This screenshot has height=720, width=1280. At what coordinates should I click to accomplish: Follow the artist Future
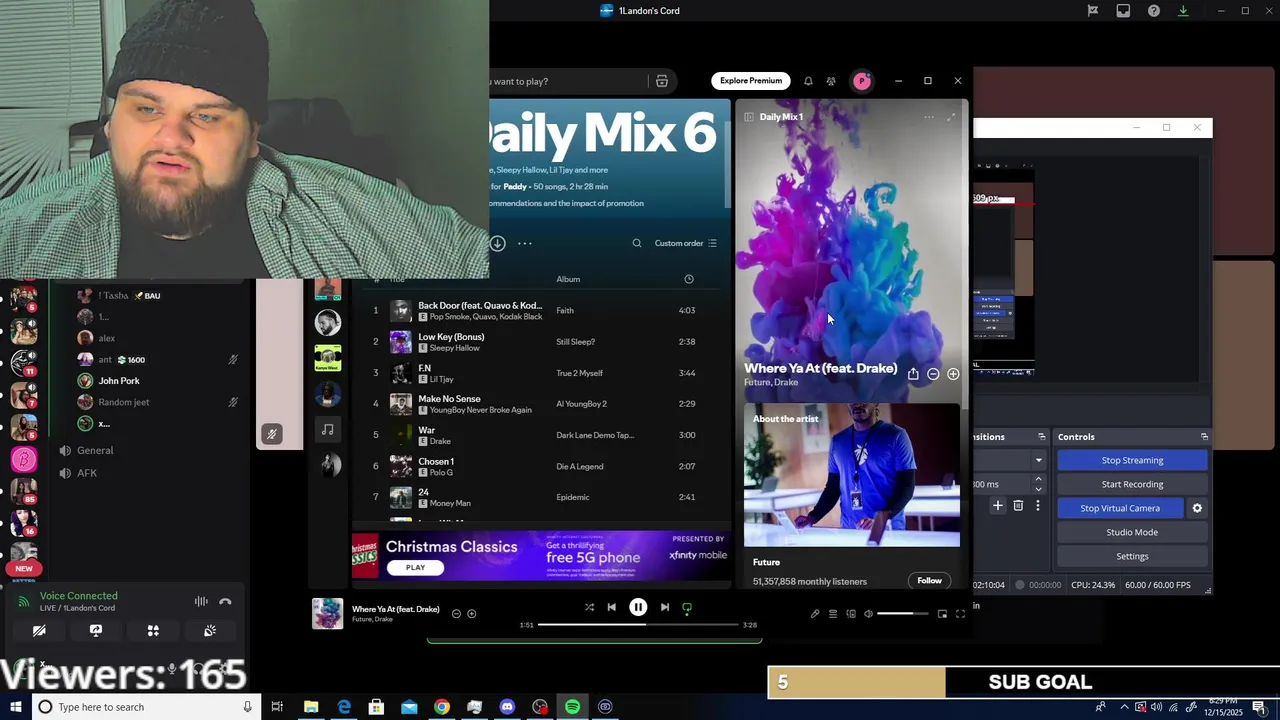coord(929,581)
